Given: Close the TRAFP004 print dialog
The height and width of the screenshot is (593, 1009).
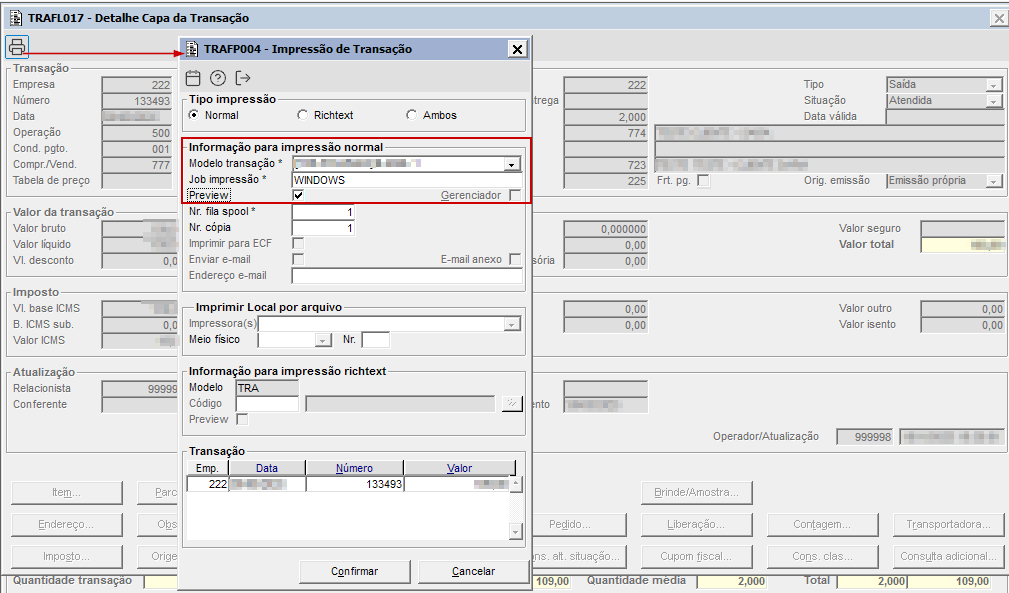Looking at the screenshot, I should point(517,49).
